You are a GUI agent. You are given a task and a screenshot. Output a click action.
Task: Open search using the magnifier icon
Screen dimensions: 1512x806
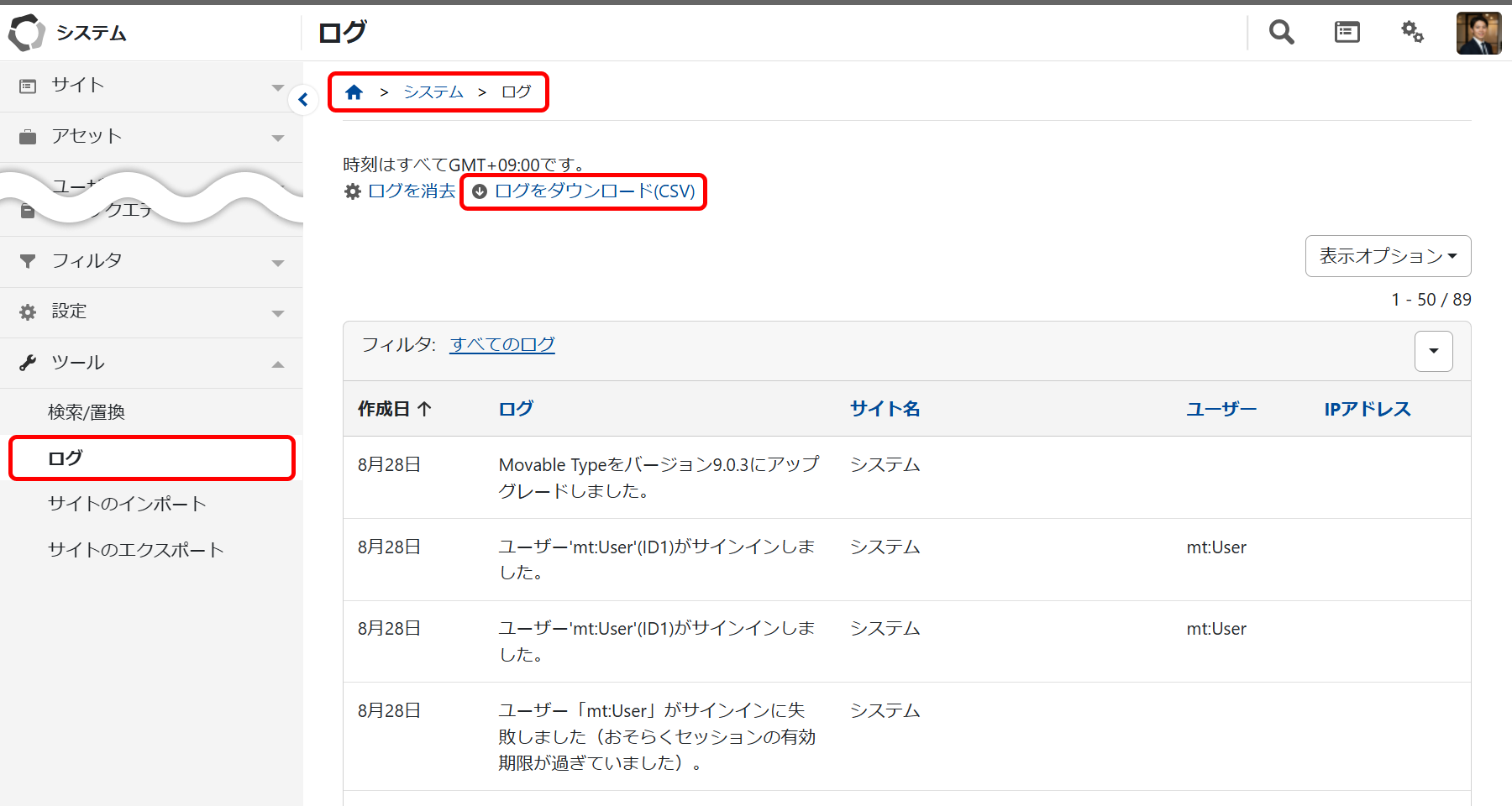1280,32
